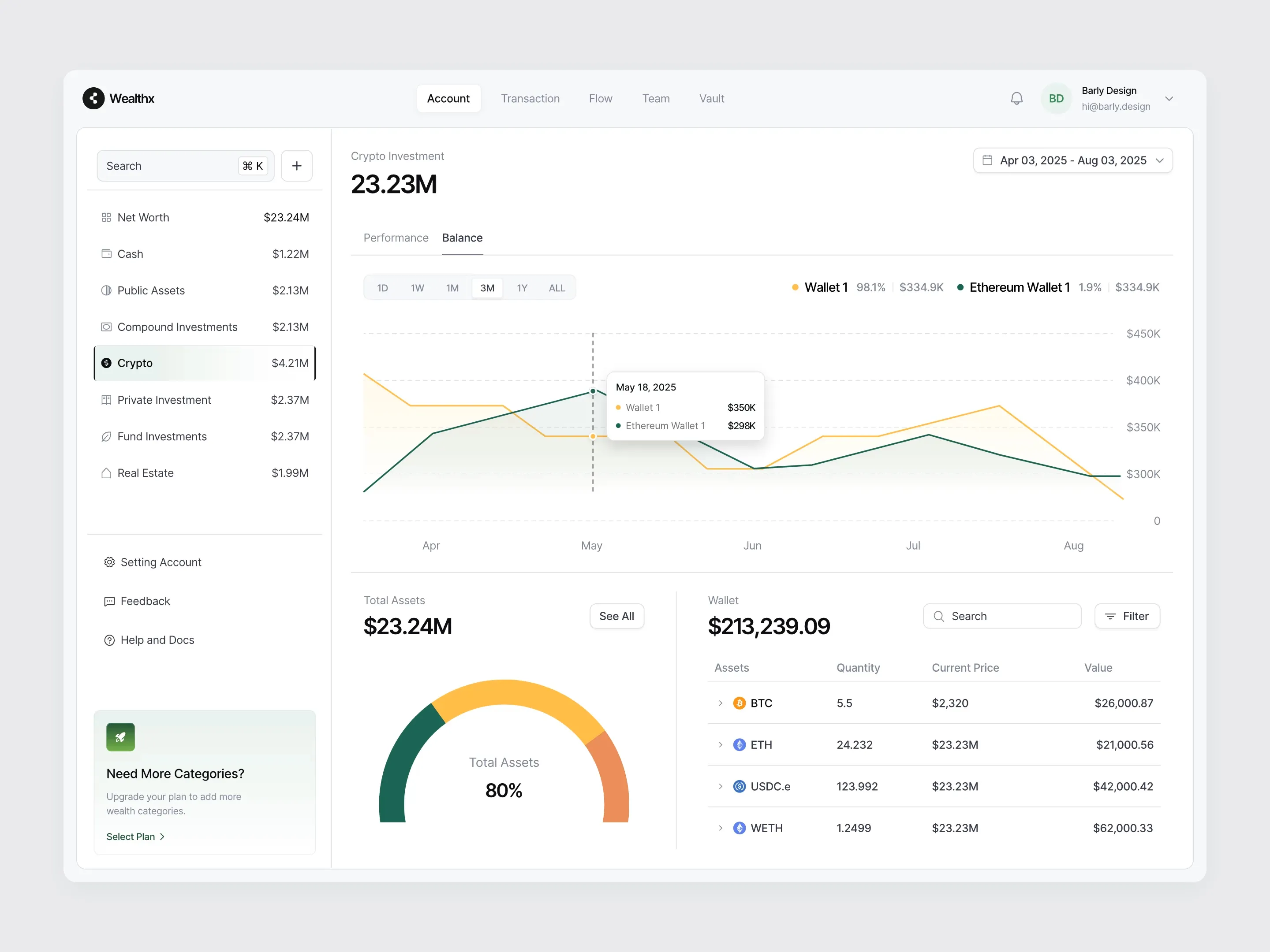Click the Private Investment building icon
Image resolution: width=1270 pixels, height=952 pixels.
[x=106, y=400]
